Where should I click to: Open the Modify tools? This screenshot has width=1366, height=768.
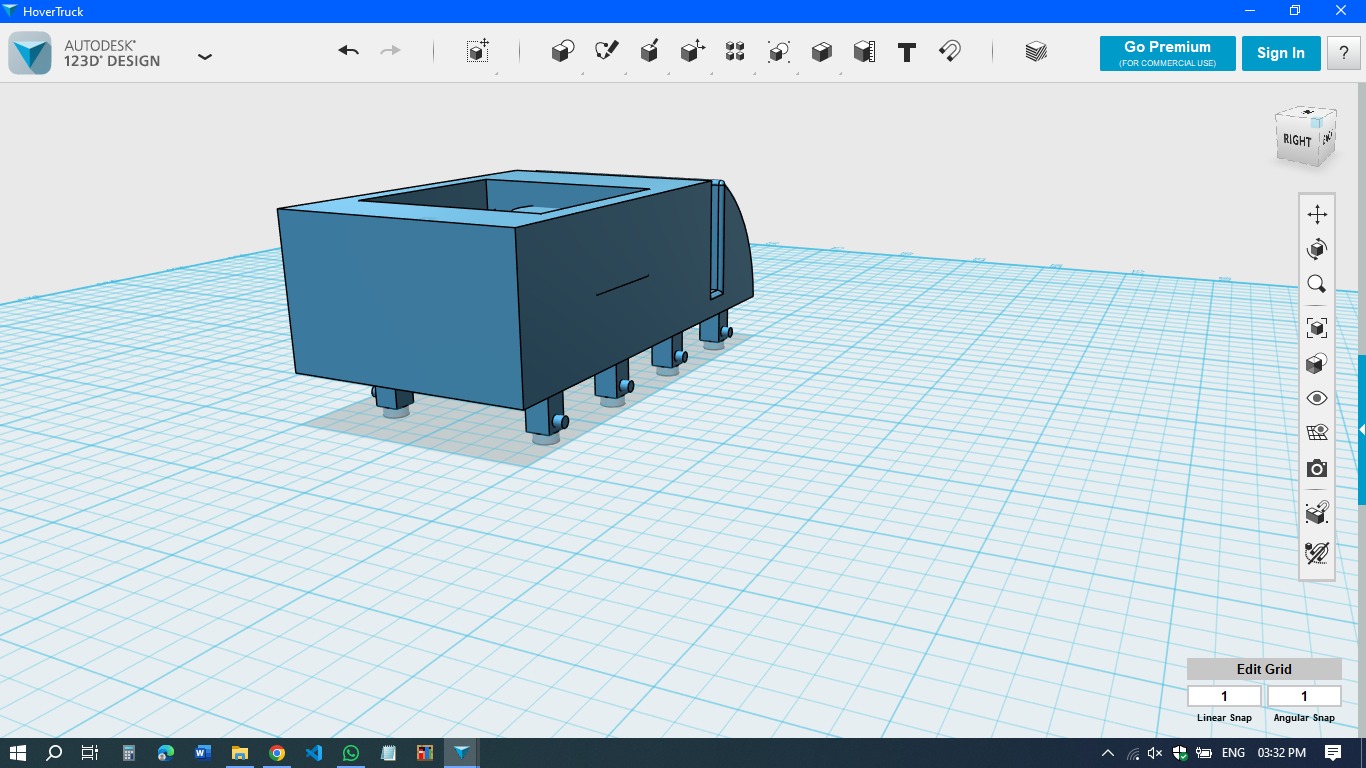(692, 51)
